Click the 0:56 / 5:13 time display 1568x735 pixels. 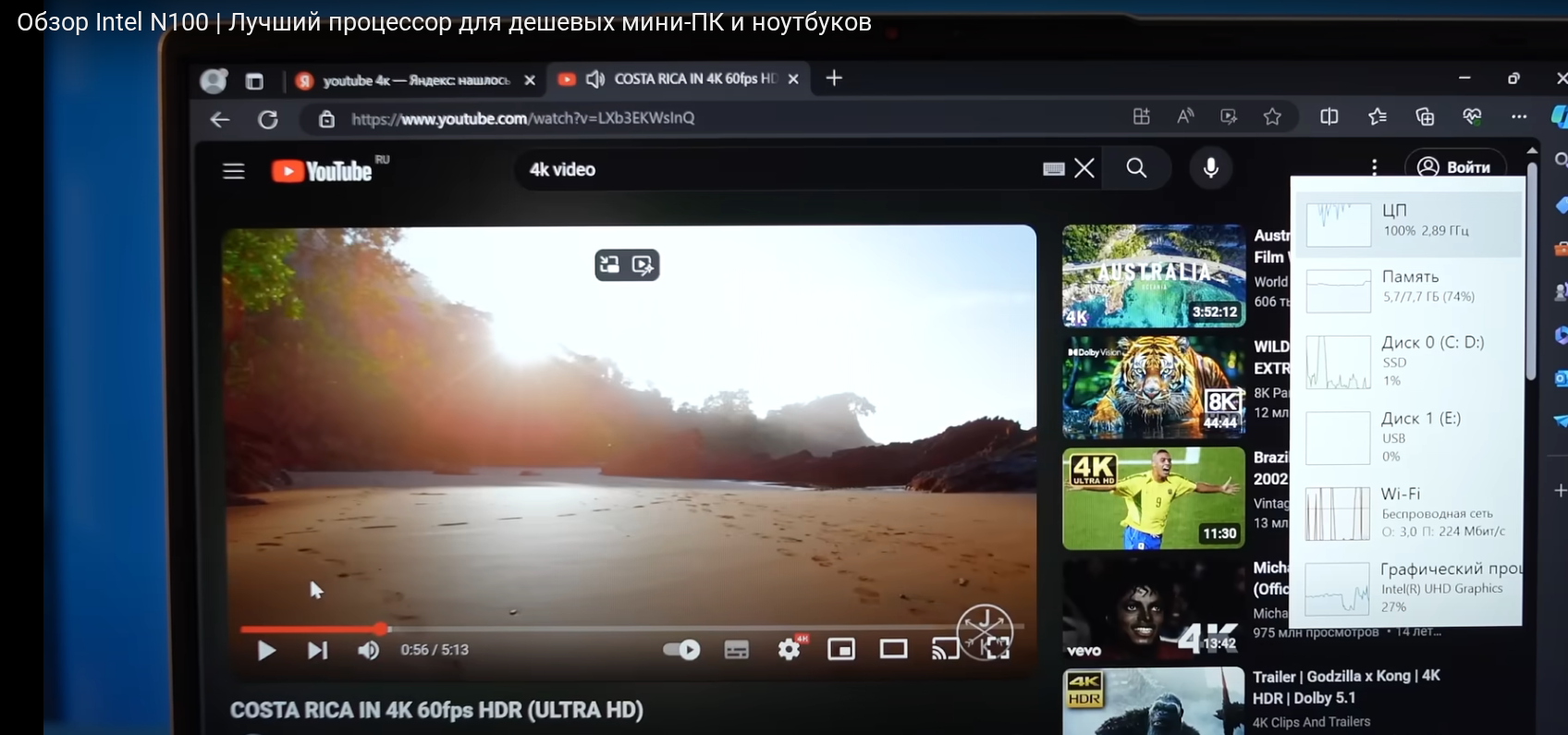[435, 650]
